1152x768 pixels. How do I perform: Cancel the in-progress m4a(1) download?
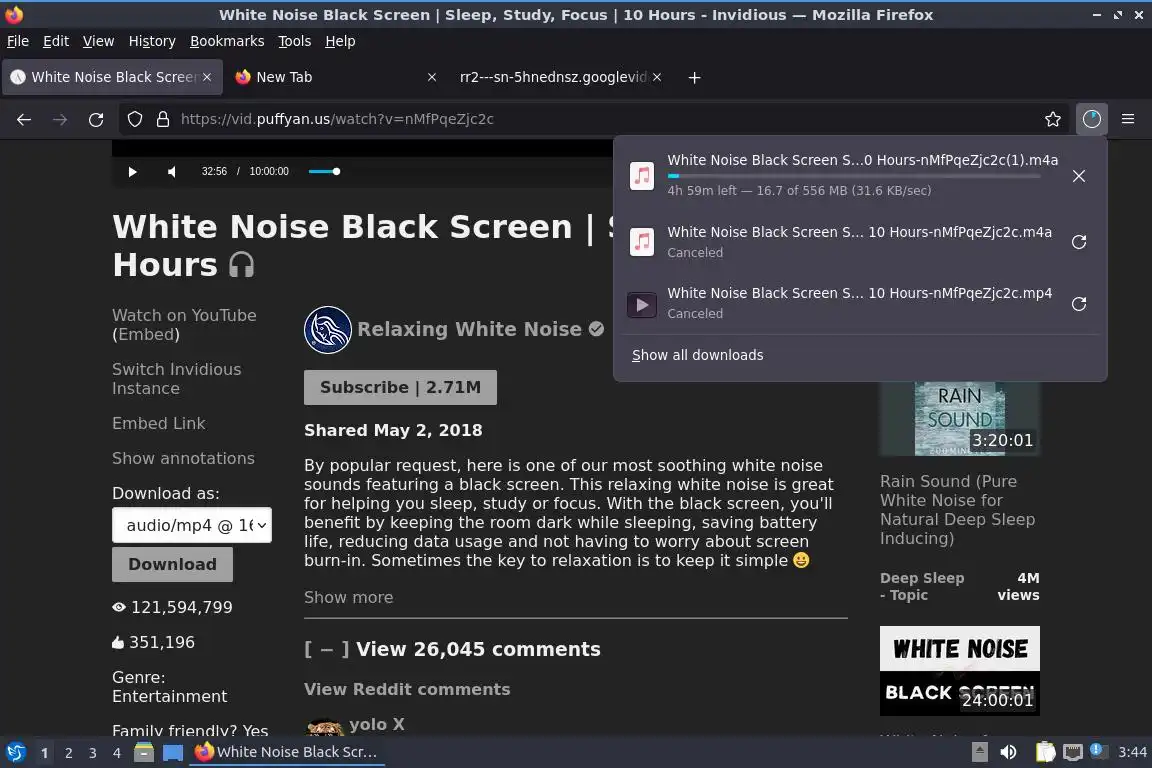1079,176
